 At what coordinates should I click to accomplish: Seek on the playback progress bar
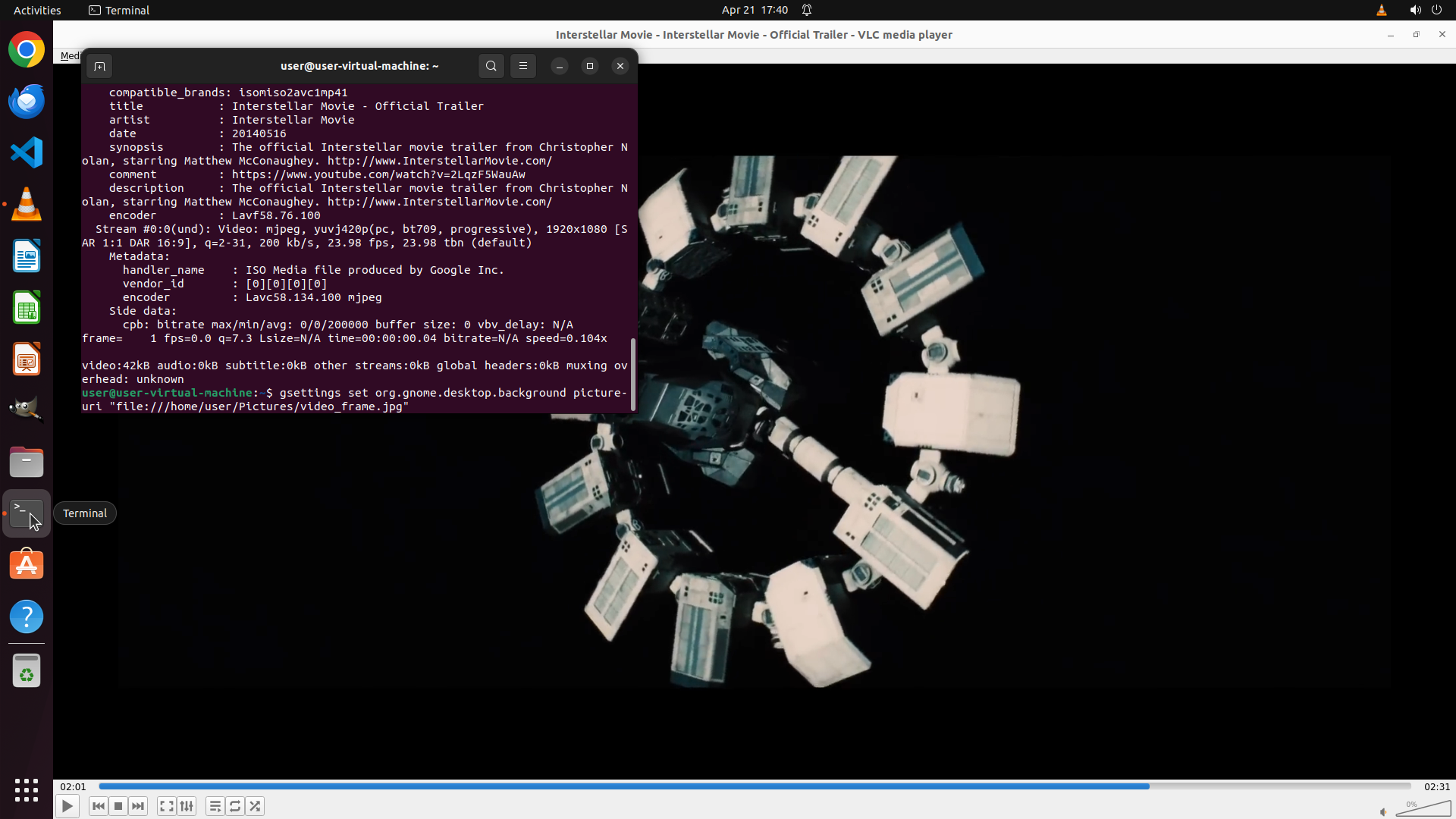755,786
